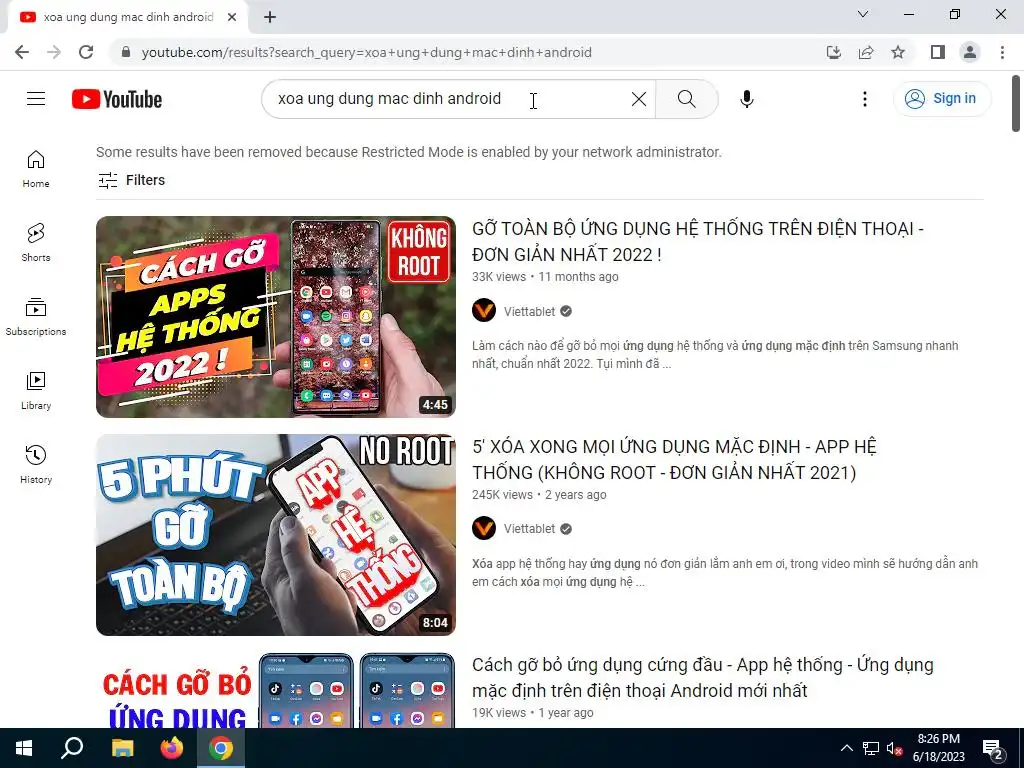Open the YouTube hamburger guide menu
The height and width of the screenshot is (768, 1024).
[x=36, y=99]
